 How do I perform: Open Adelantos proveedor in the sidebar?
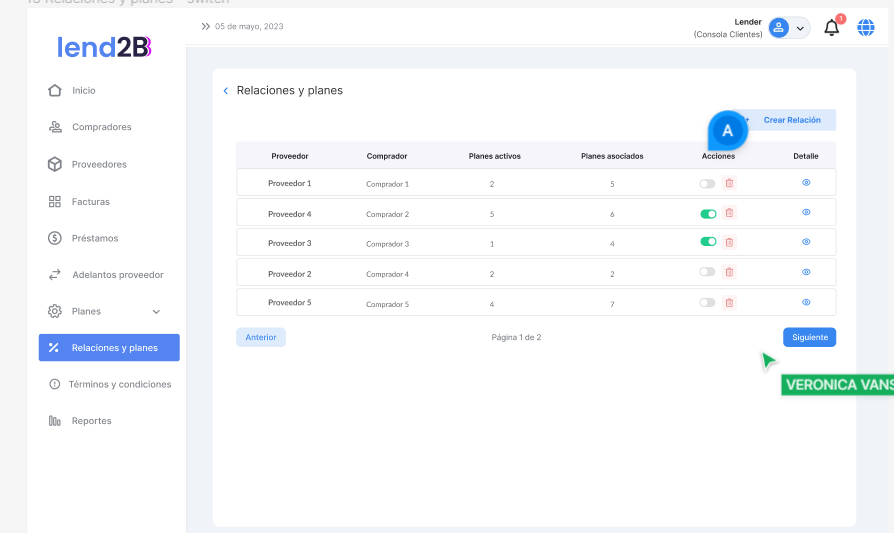(116, 275)
